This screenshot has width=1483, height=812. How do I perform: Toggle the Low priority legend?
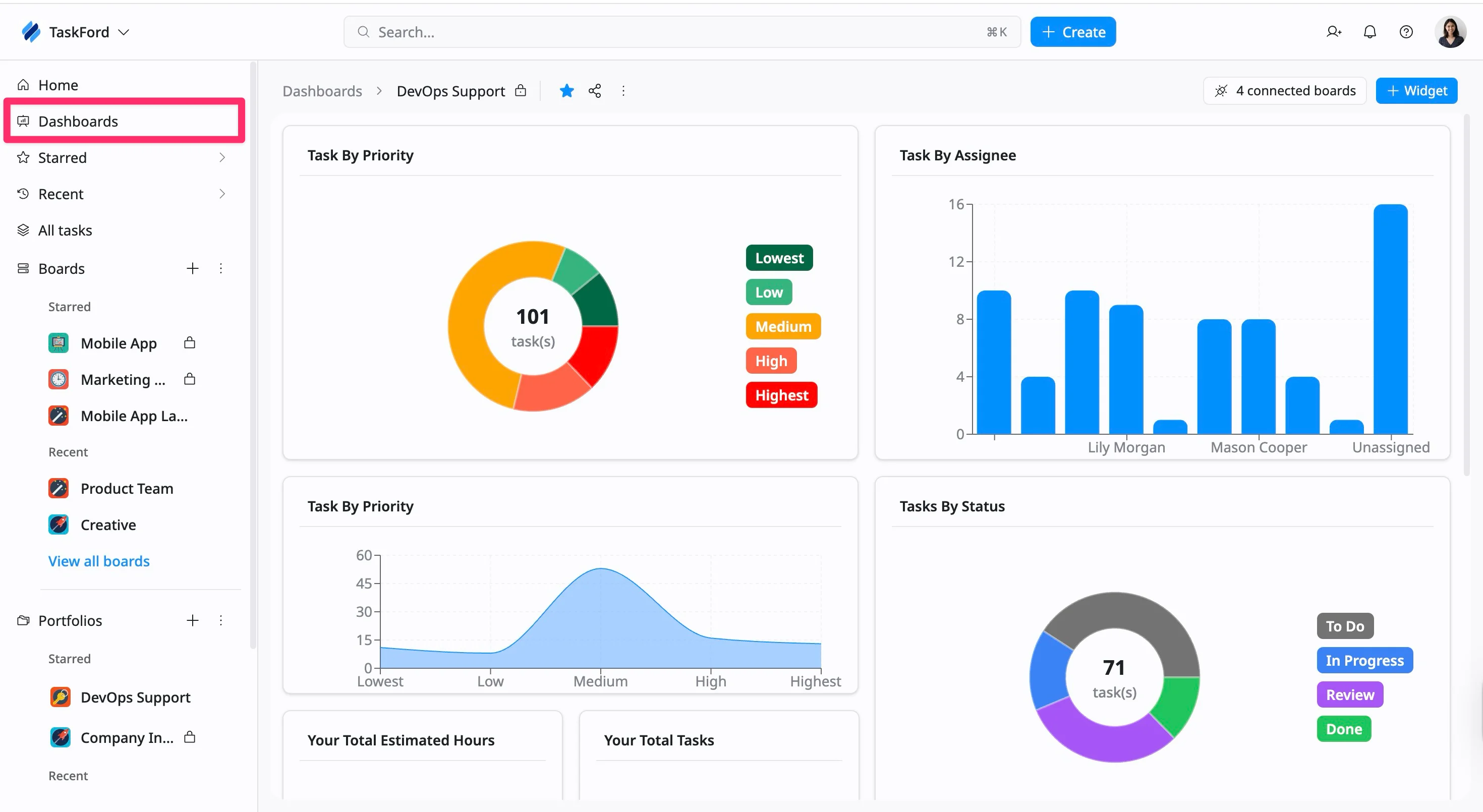[769, 293]
